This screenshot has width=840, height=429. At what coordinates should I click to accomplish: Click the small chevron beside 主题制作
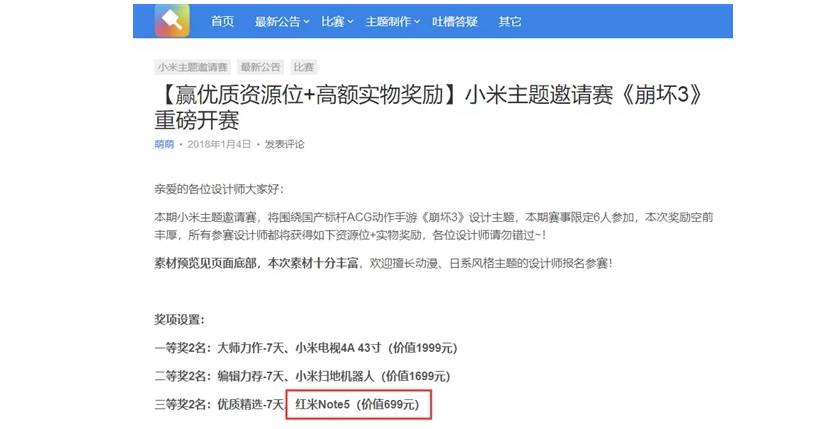click(417, 22)
